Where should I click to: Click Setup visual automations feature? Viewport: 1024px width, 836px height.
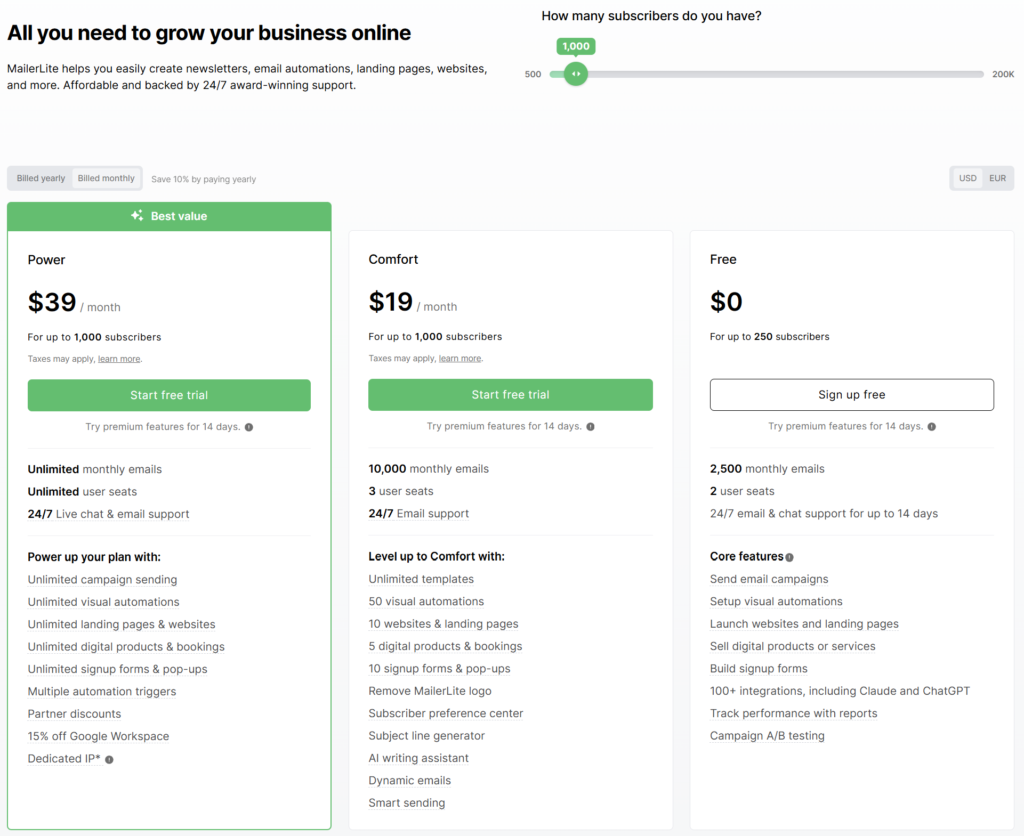(x=776, y=601)
